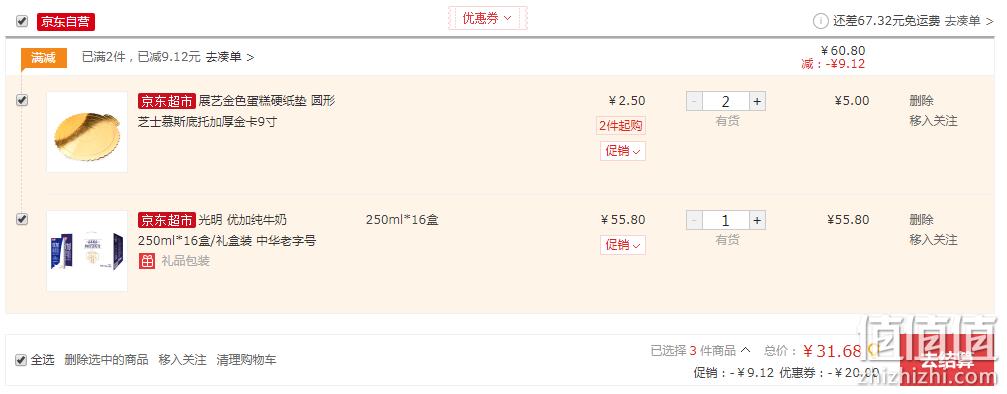Uncheck the gold cake board item checkbox
This screenshot has width=1007, height=394.
[22, 100]
